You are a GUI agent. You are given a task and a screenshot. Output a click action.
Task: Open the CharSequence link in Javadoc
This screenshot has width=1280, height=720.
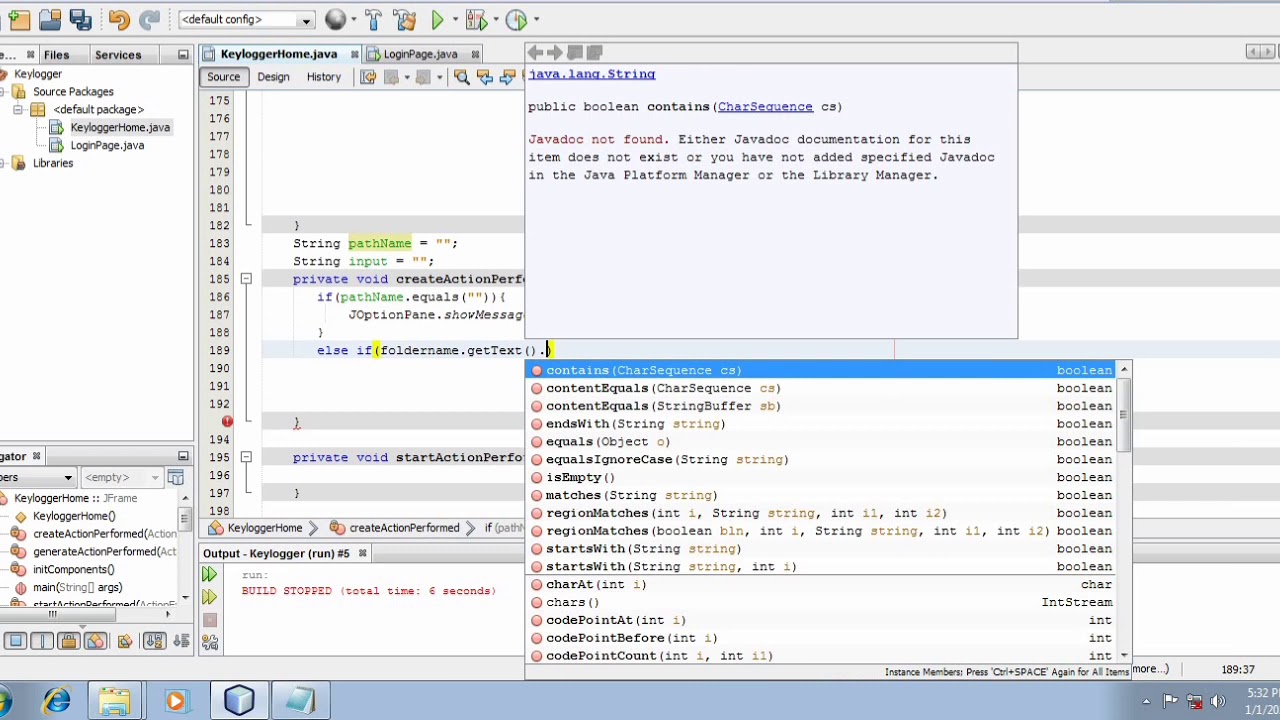(x=765, y=107)
